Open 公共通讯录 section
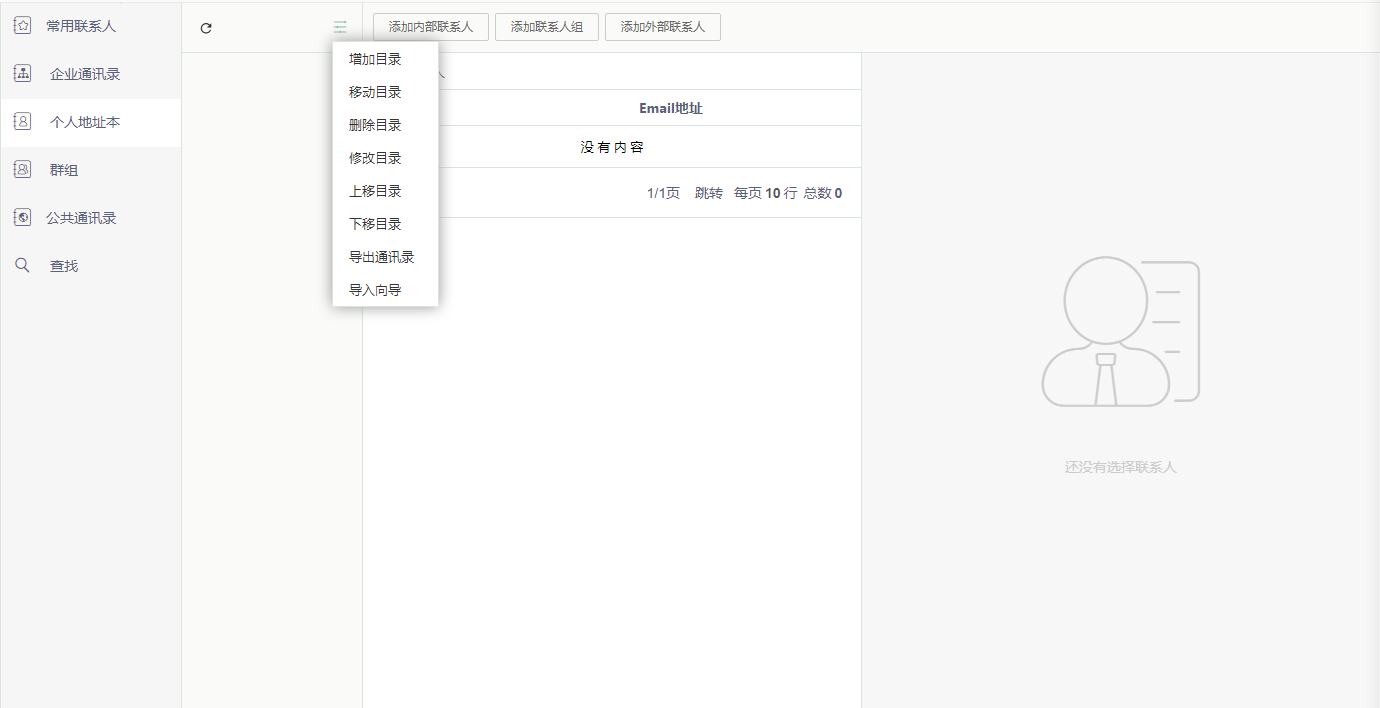Viewport: 1380px width, 708px height. [90, 218]
